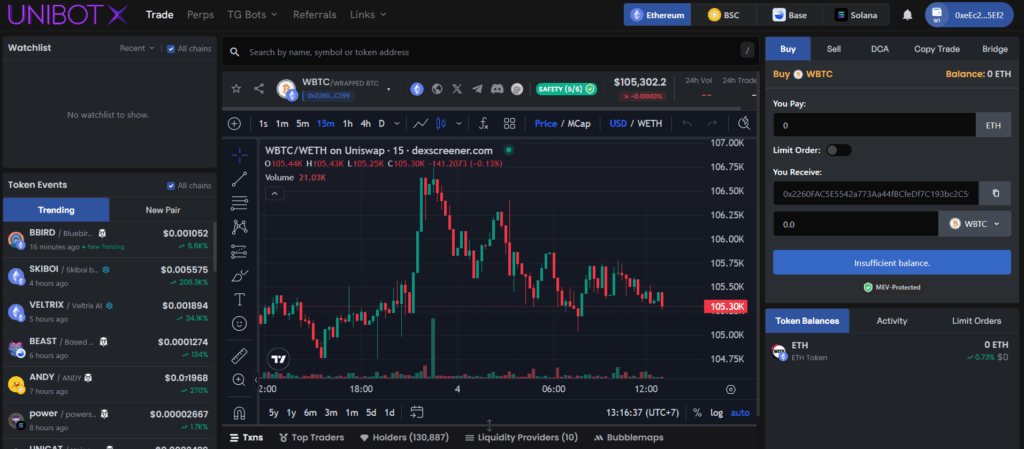Select the crosshair cursor tool

(x=240, y=155)
